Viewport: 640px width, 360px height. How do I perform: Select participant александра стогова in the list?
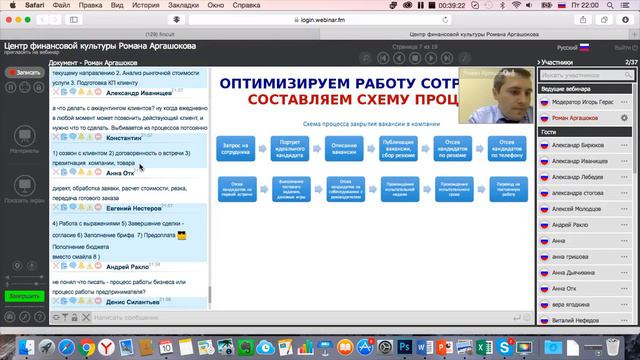pos(585,193)
